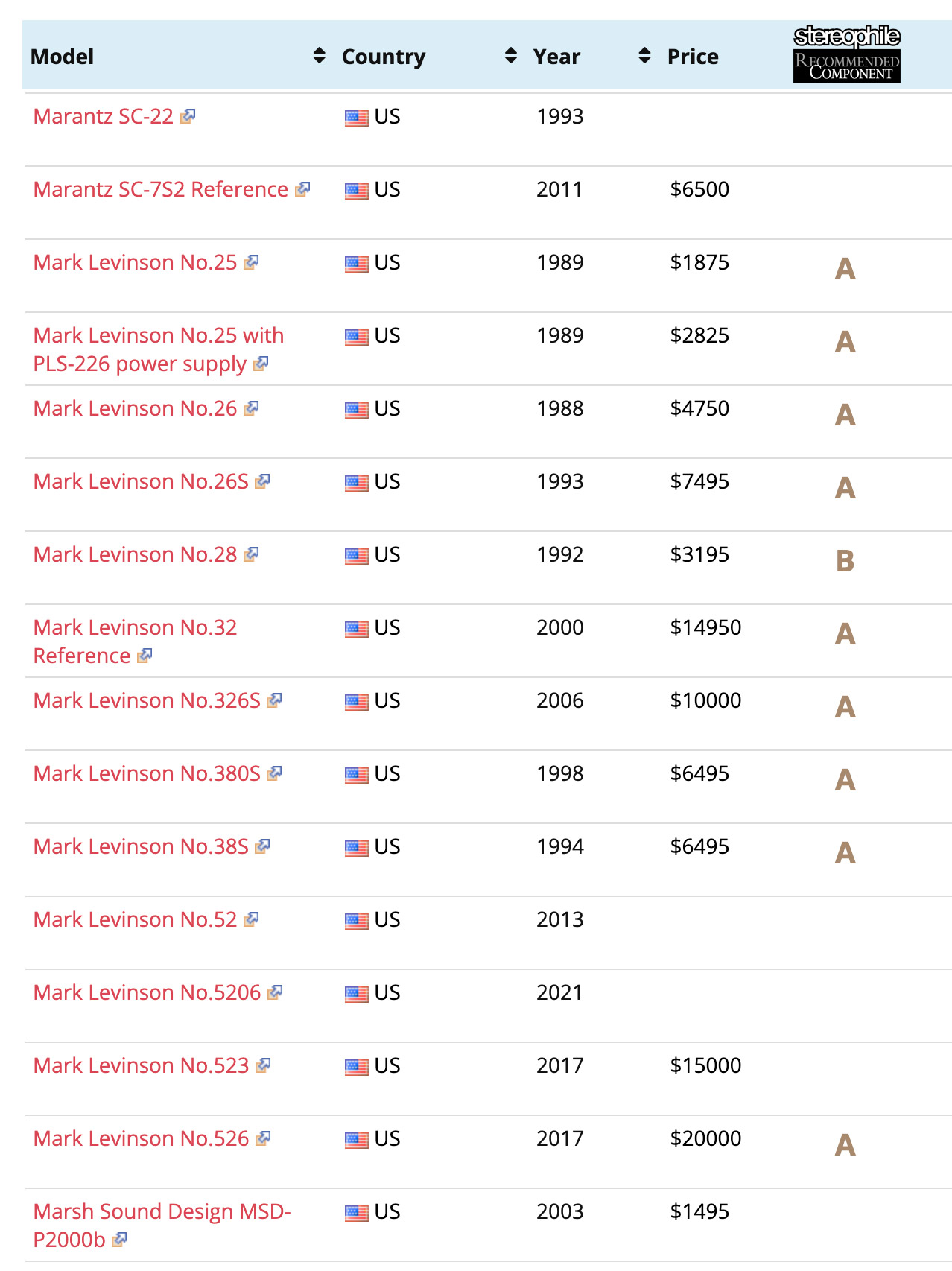The width and height of the screenshot is (952, 1271).
Task: Open Mark Levinson No.25 with PLS-226 link
Action: (158, 336)
